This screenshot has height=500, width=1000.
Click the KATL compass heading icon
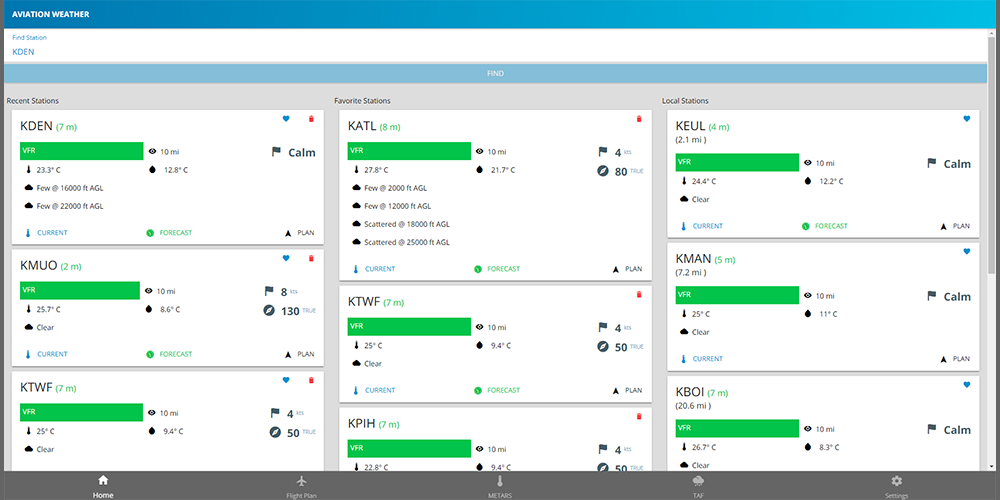(603, 171)
